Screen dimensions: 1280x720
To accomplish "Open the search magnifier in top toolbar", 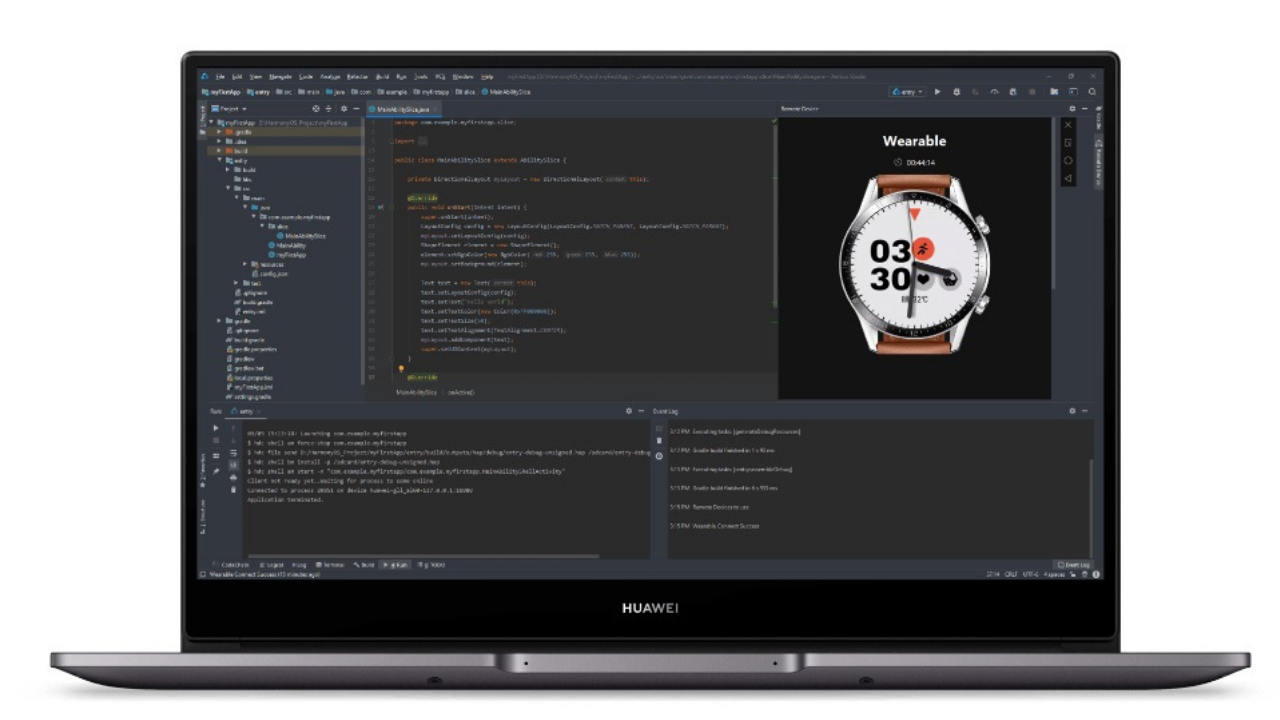I will (x=1092, y=92).
